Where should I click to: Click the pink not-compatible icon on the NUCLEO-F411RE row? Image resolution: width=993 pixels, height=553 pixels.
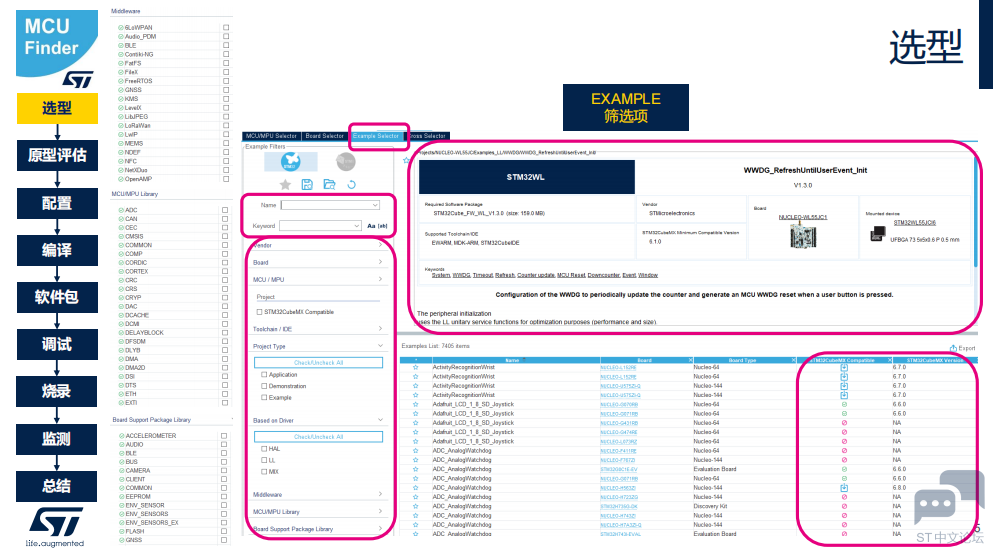click(844, 451)
